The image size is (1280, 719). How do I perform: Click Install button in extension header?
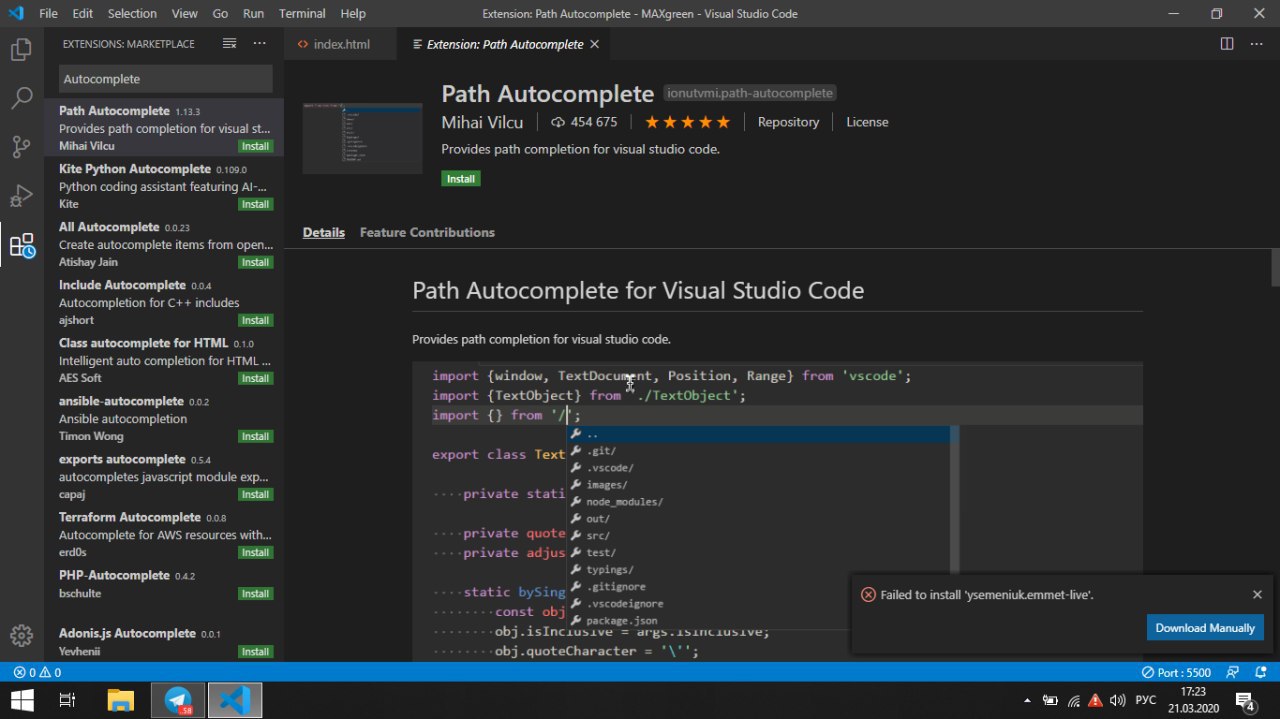[x=461, y=178]
